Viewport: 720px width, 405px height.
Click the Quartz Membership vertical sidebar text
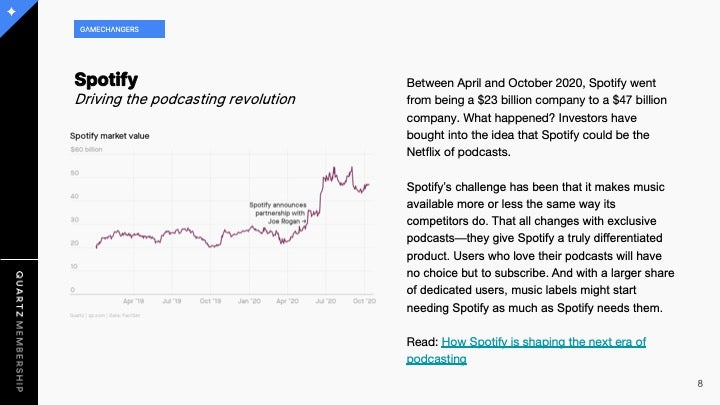point(19,332)
